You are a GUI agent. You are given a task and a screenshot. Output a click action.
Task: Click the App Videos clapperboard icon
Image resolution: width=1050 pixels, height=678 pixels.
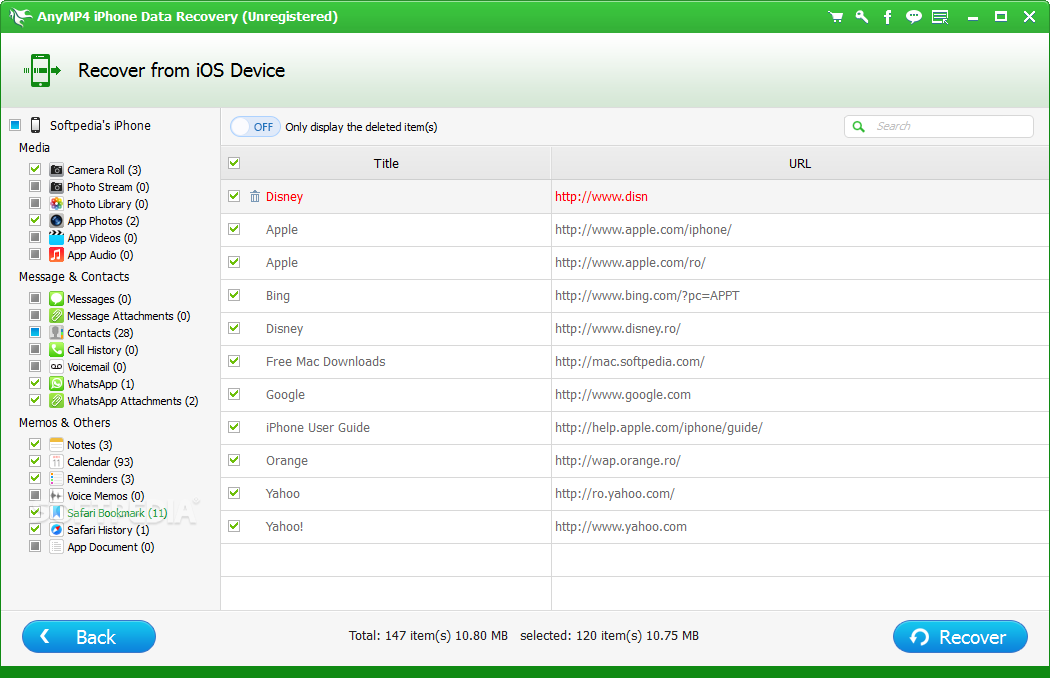pyautogui.click(x=56, y=237)
